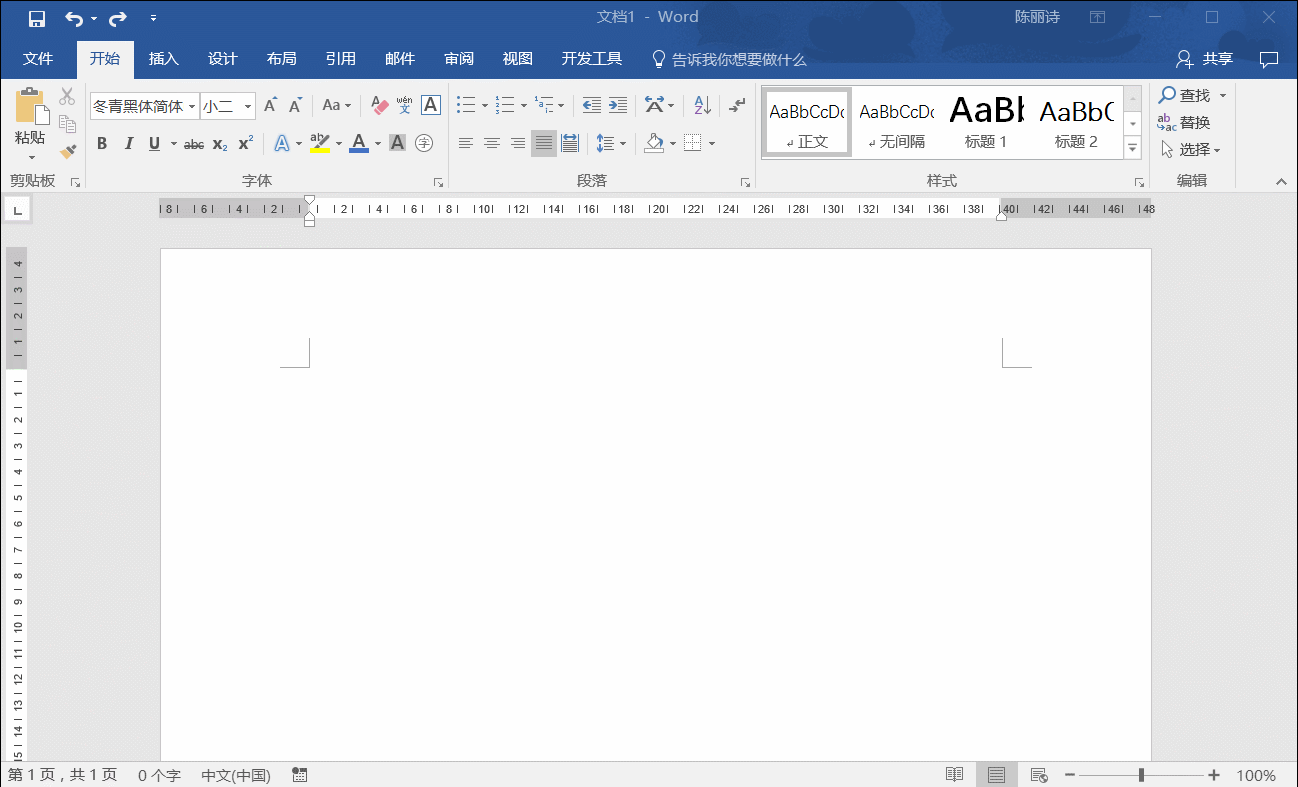Image resolution: width=1298 pixels, height=787 pixels.
Task: Switch to the 开发工具 tab
Action: point(592,59)
